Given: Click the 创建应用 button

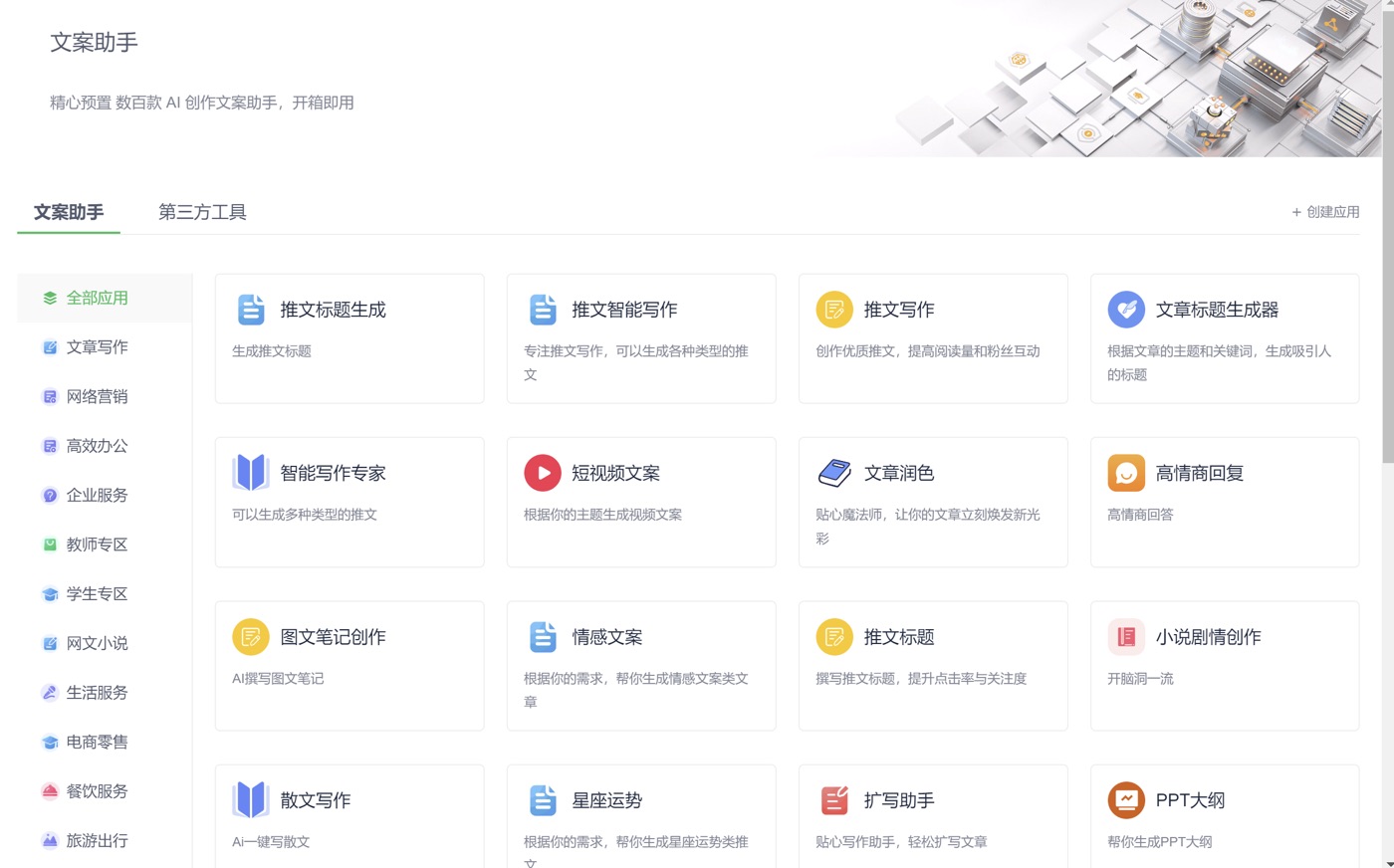Looking at the screenshot, I should 1325,212.
